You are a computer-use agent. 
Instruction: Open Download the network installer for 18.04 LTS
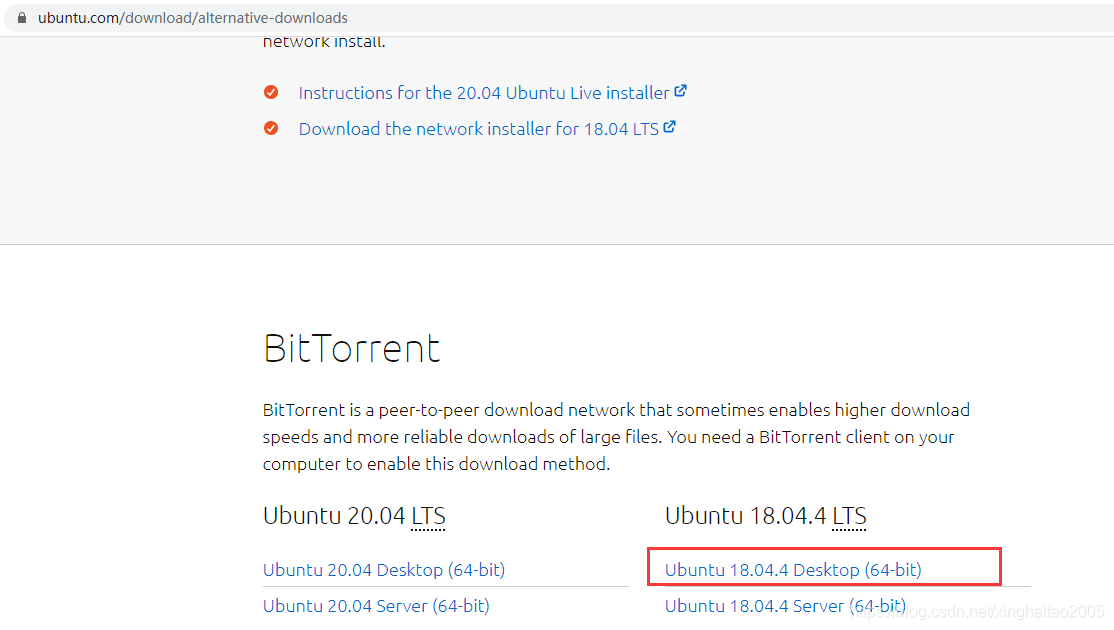pos(478,129)
